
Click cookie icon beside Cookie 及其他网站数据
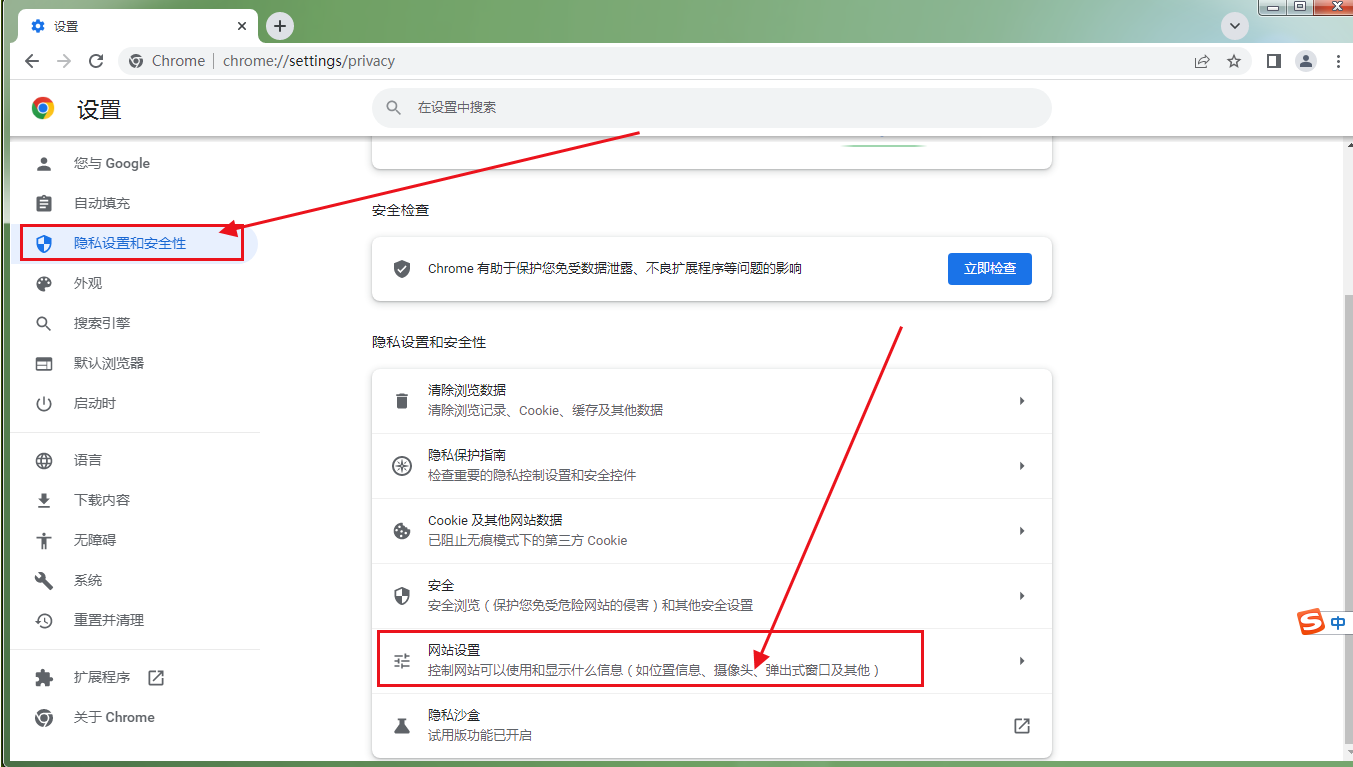pyautogui.click(x=402, y=531)
